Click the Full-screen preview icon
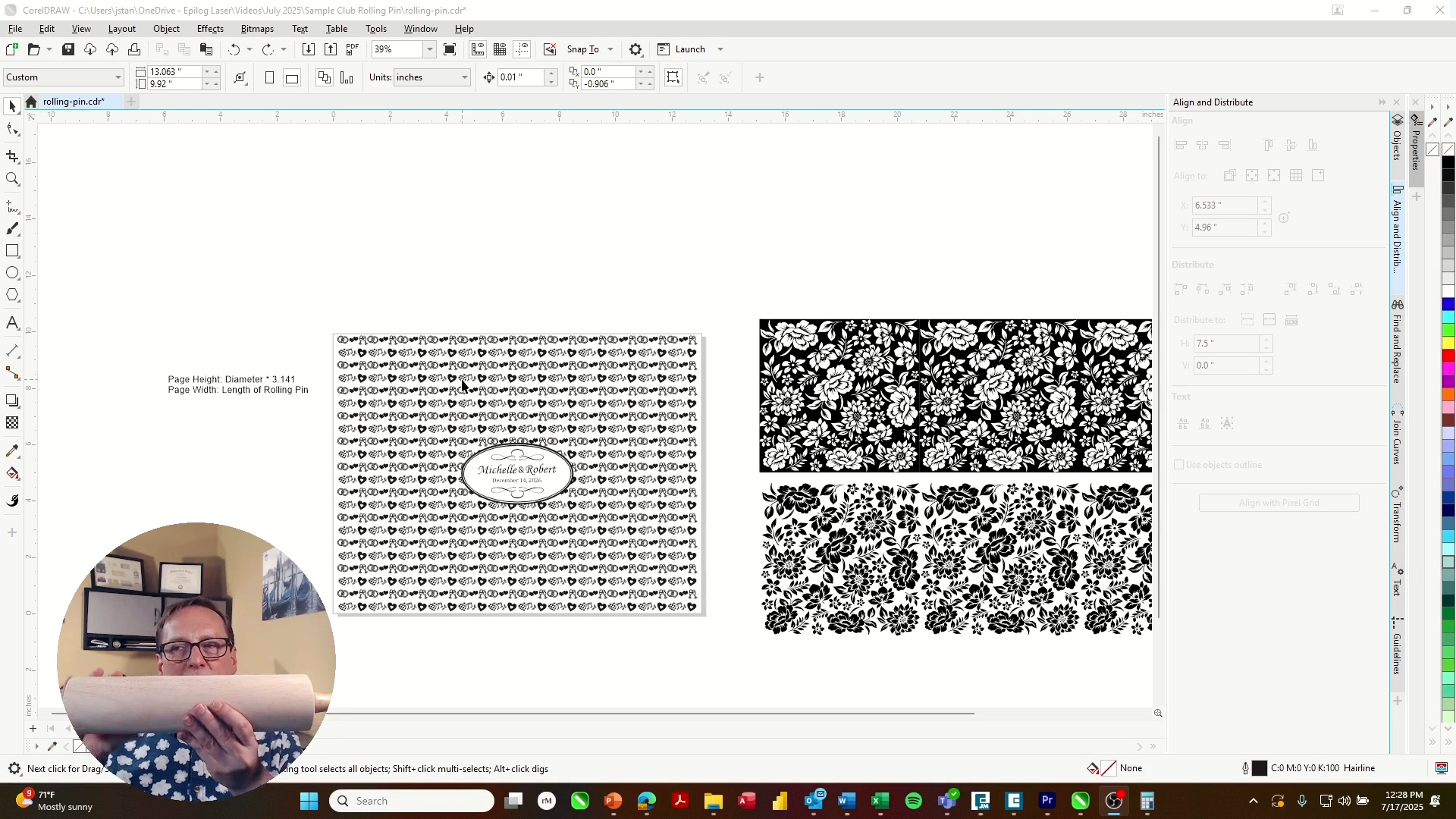The width and height of the screenshot is (1456, 819). coord(450,49)
